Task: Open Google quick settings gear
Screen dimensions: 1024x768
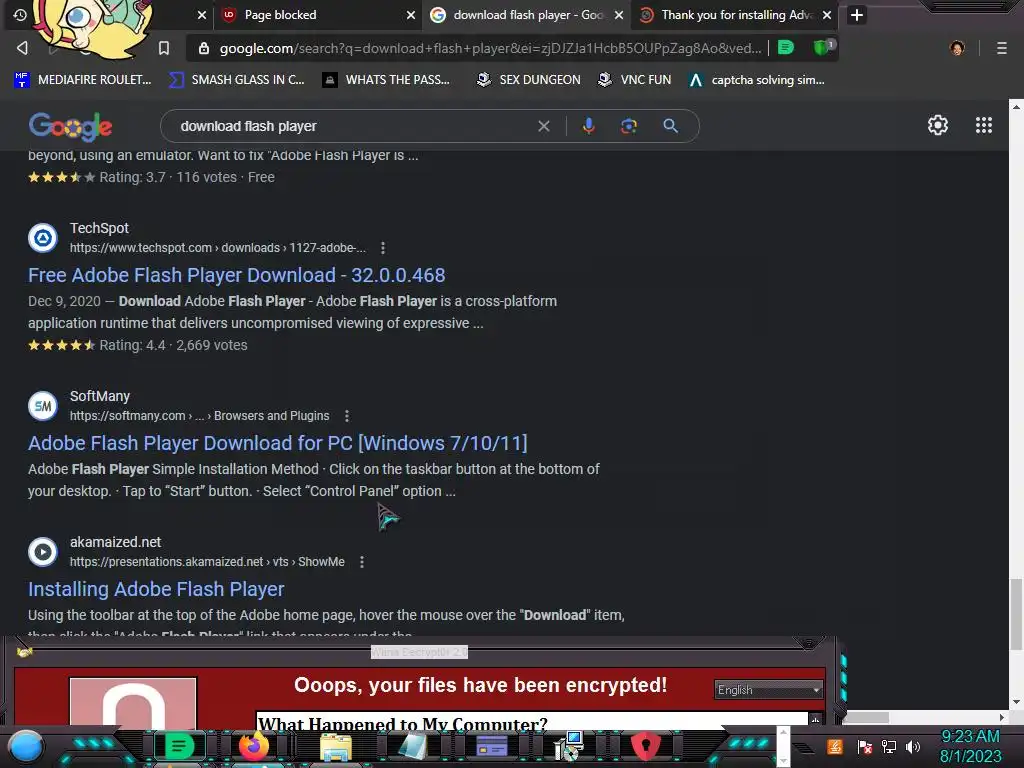Action: 938,125
